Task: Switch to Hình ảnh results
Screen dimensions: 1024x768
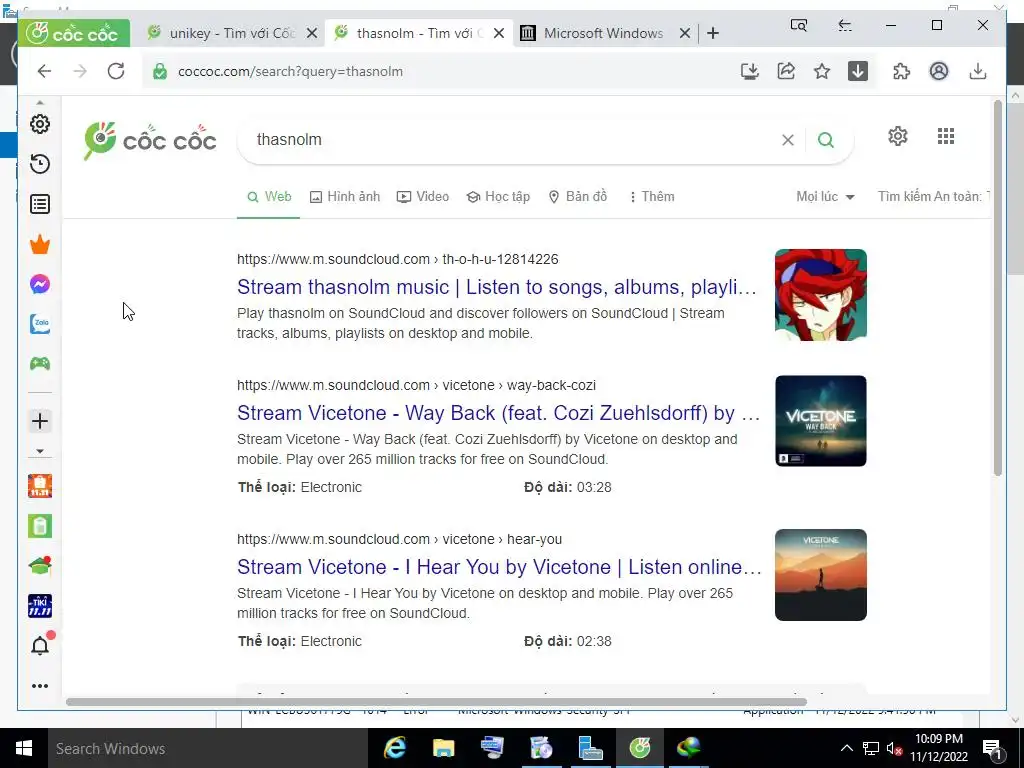Action: [x=345, y=197]
